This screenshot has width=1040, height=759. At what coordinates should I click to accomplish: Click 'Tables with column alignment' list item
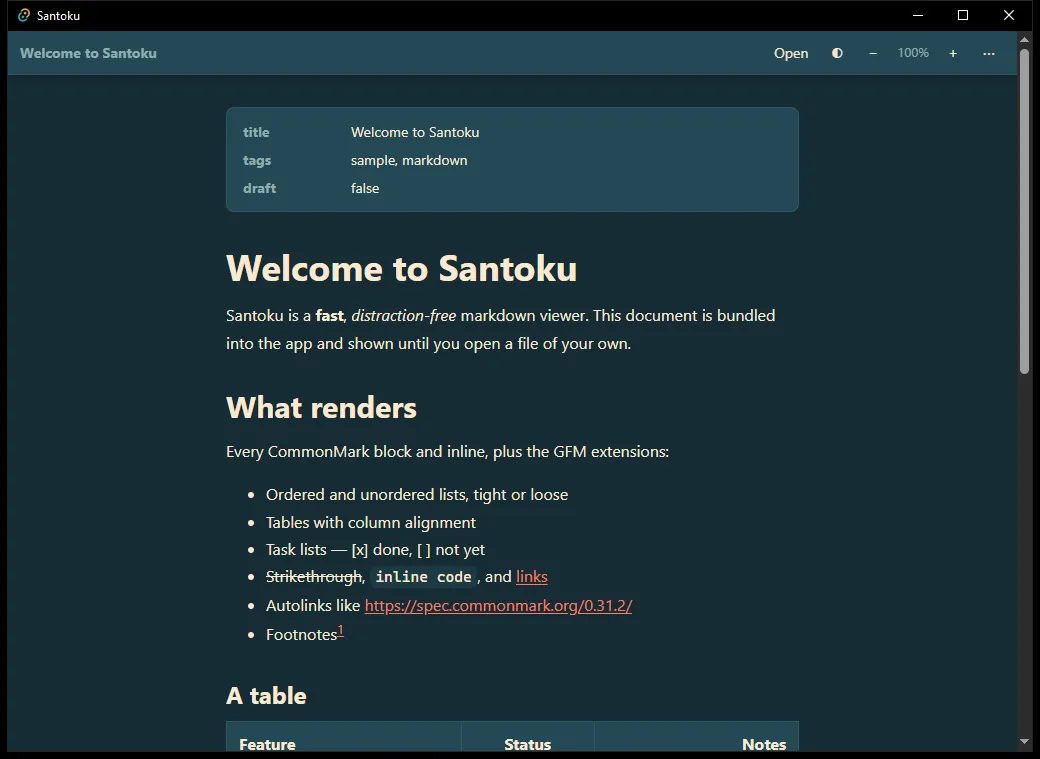point(371,522)
